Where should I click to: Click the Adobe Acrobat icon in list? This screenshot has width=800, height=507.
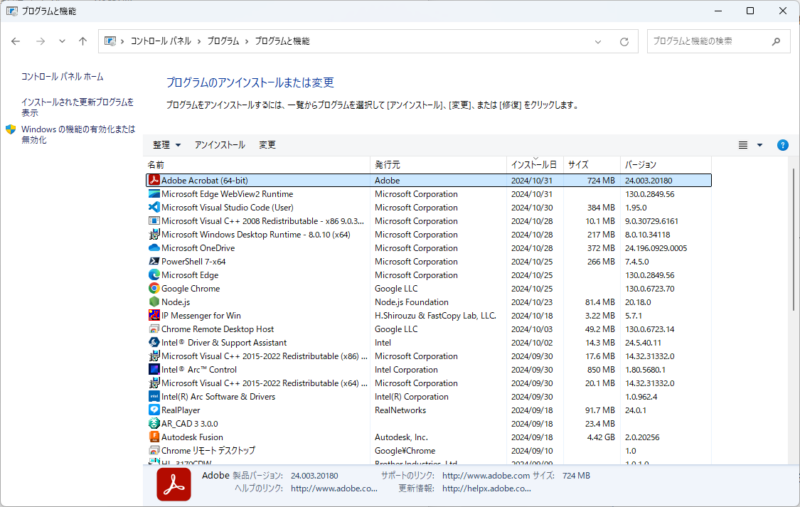click(x=154, y=180)
